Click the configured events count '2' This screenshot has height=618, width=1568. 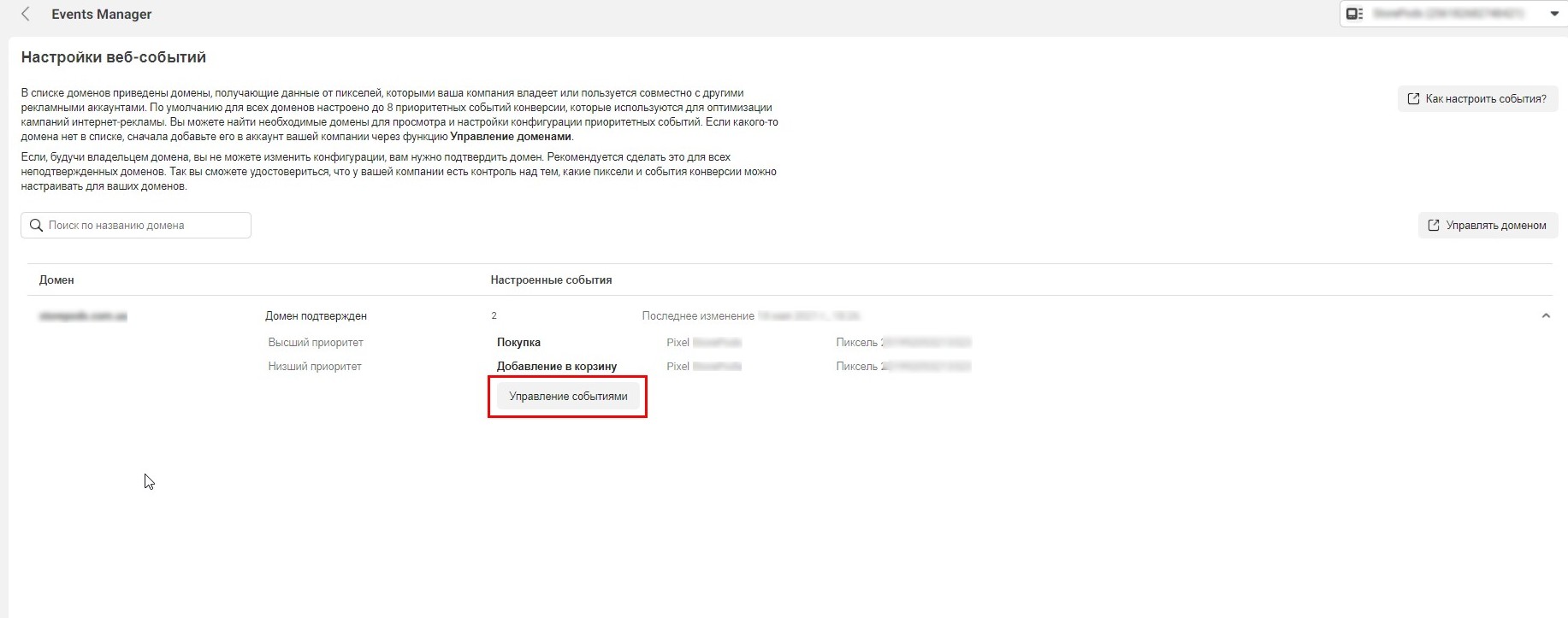(494, 316)
